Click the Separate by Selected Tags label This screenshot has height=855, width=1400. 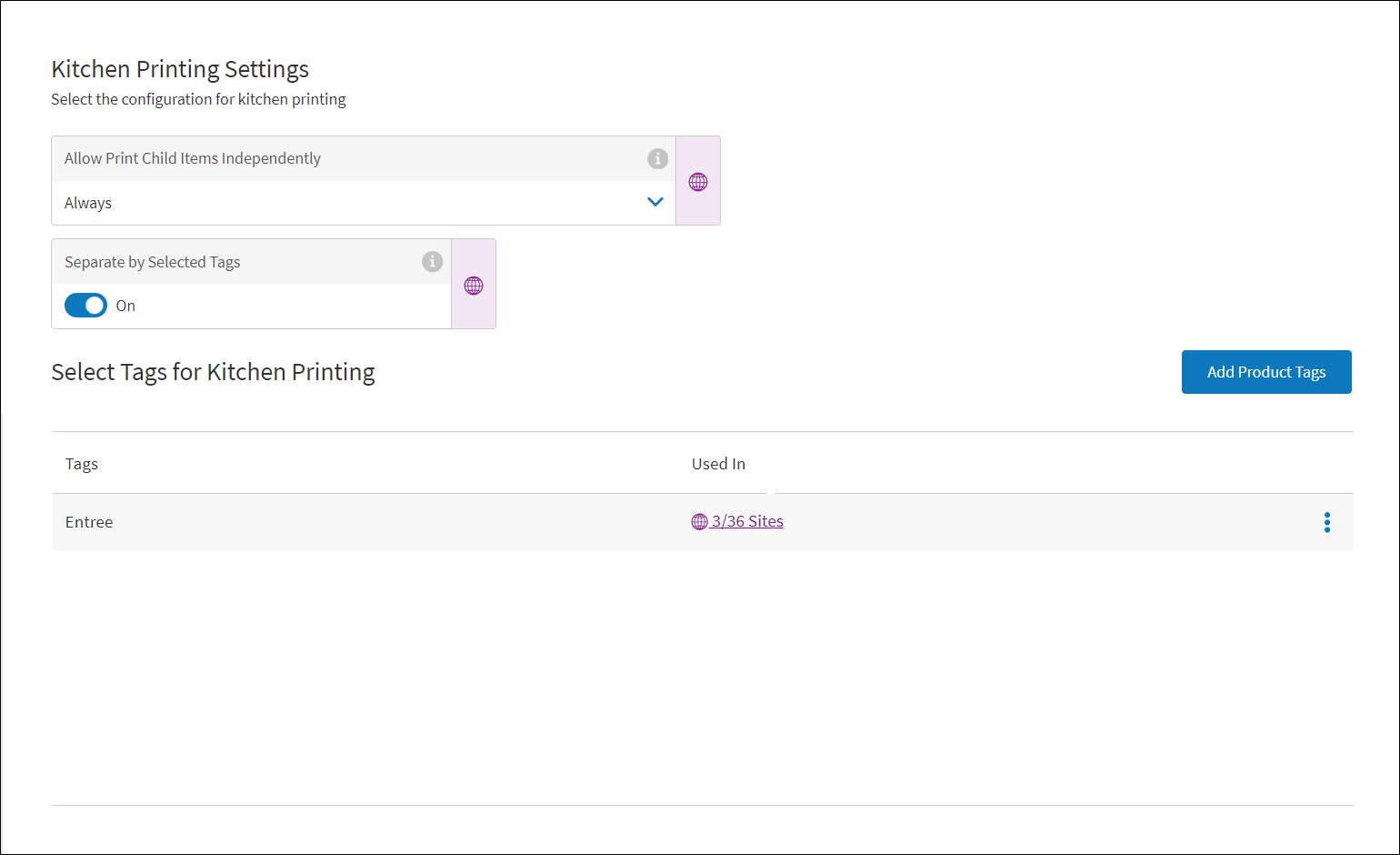pos(153,262)
